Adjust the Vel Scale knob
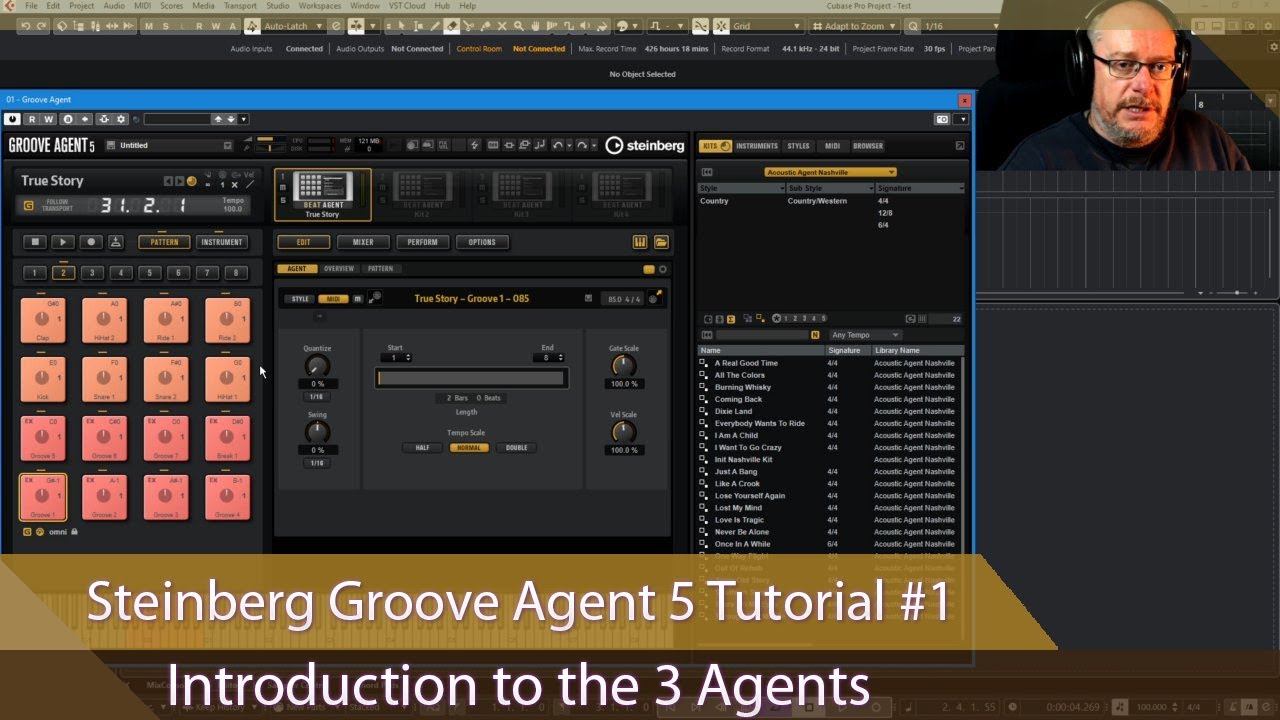 (x=623, y=432)
